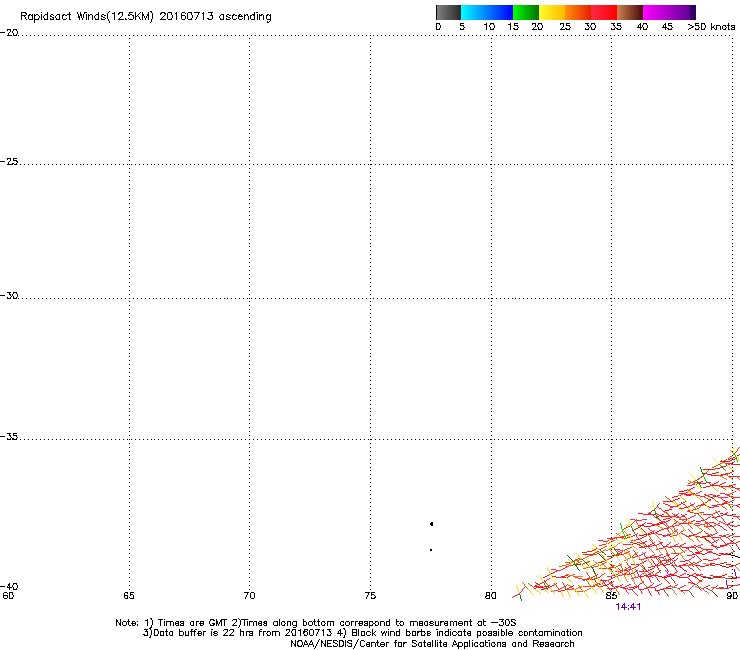Click the purple swath time '14:41'

coord(628,607)
